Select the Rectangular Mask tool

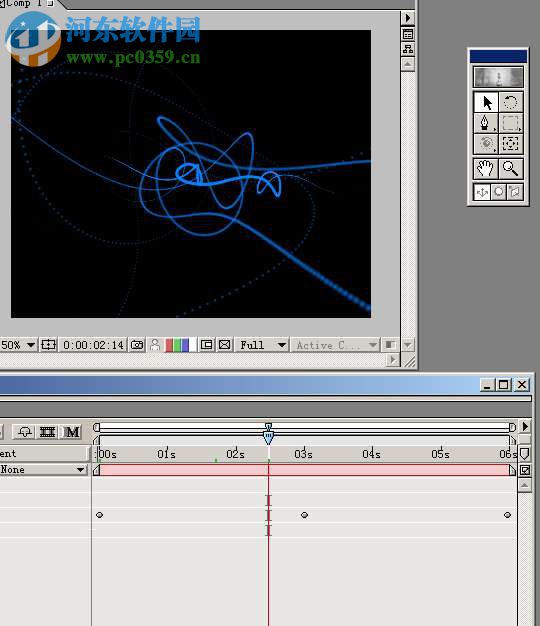click(x=510, y=123)
